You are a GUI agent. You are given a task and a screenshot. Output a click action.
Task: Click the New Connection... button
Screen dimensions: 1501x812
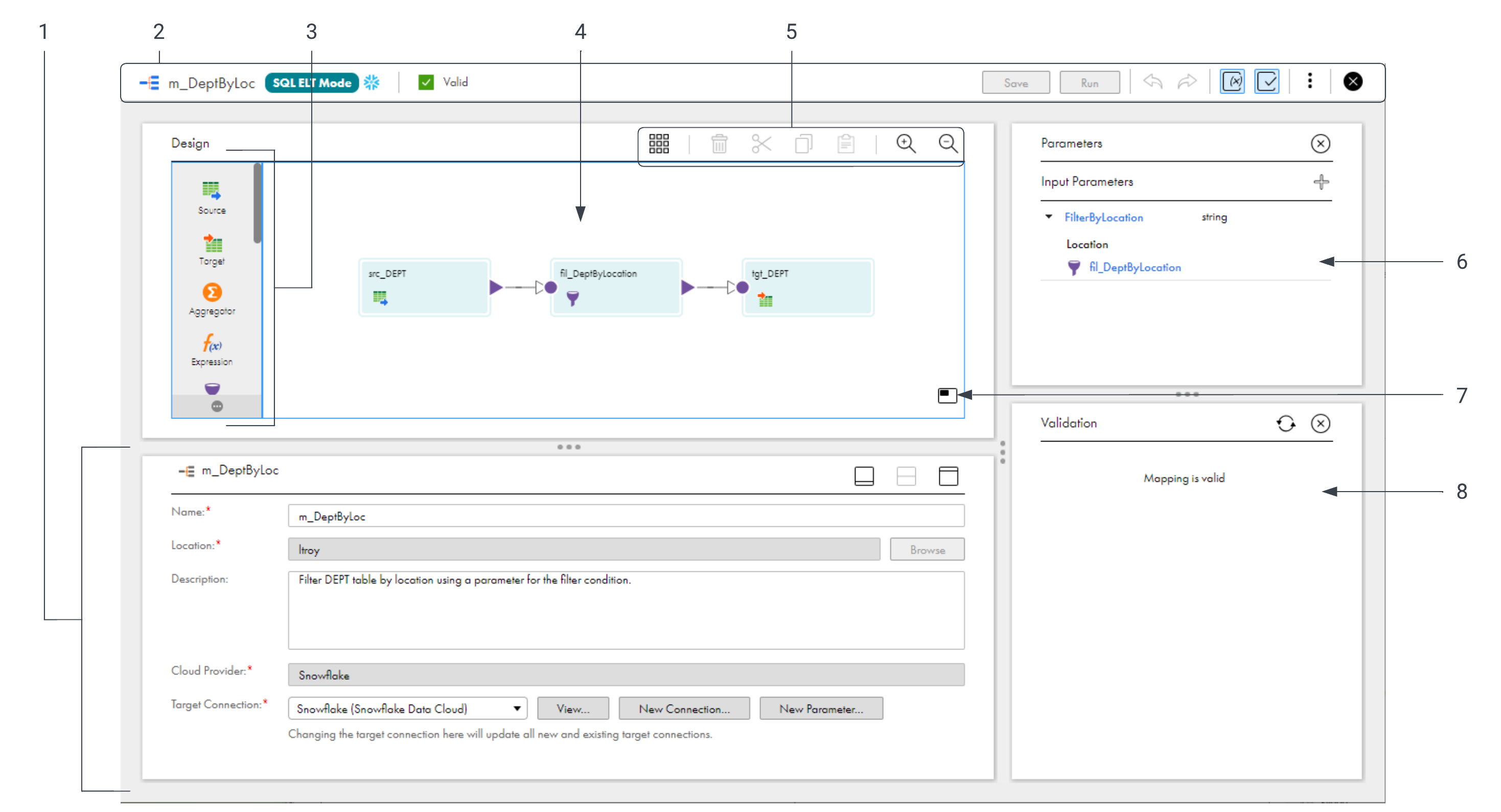point(684,708)
